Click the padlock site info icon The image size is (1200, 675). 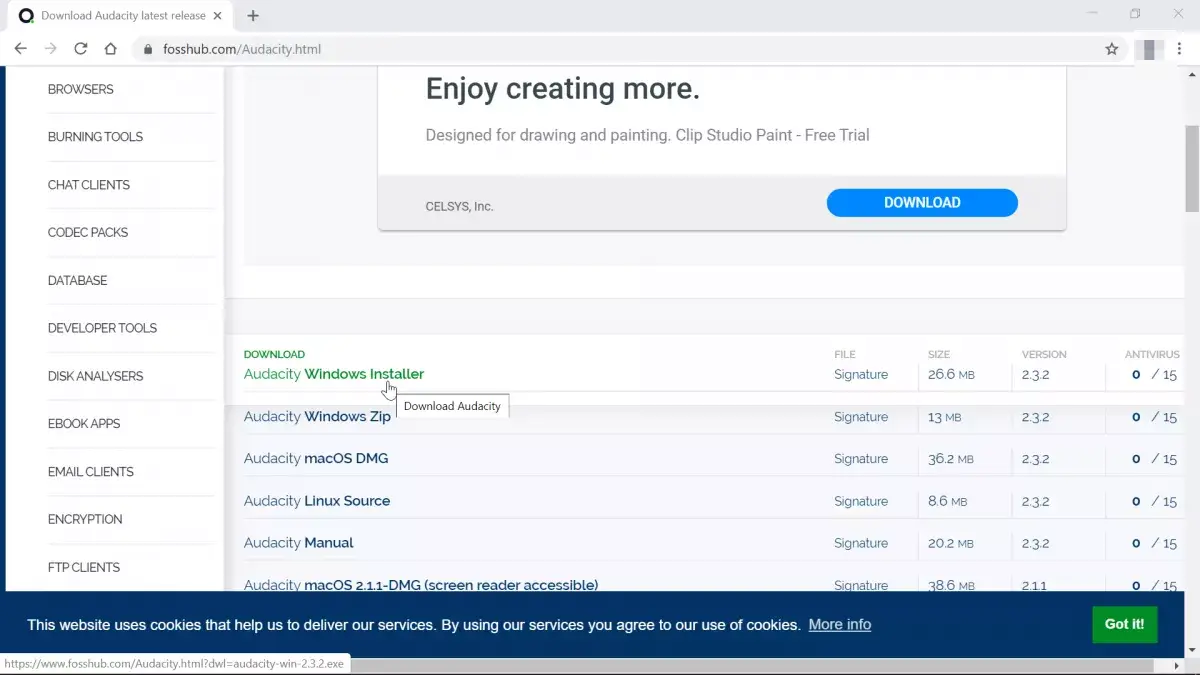click(x=149, y=48)
